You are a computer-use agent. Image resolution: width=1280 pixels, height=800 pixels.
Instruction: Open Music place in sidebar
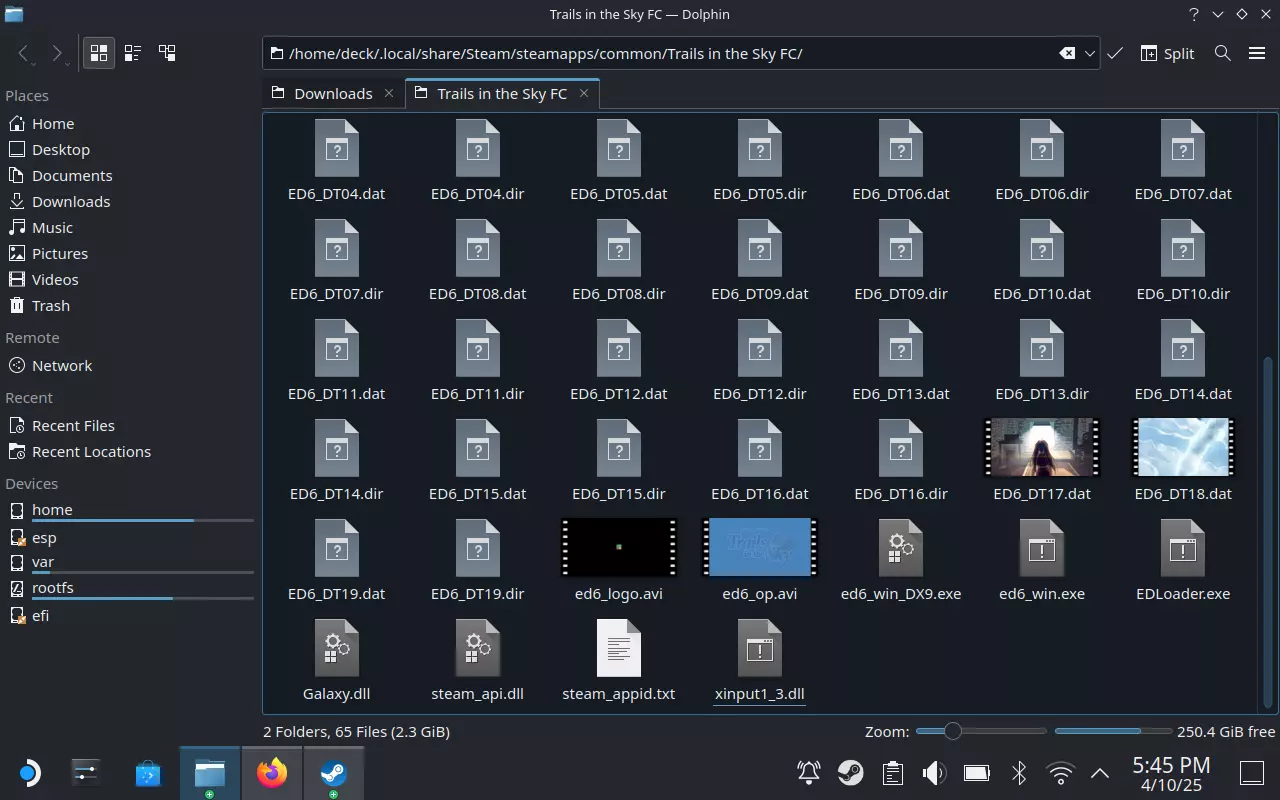click(52, 227)
